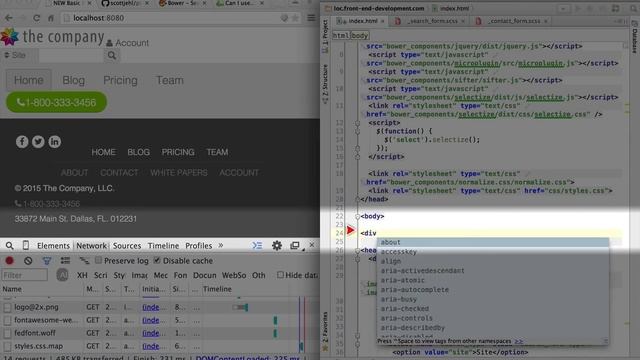Open DevTools settings gear

(x=277, y=245)
